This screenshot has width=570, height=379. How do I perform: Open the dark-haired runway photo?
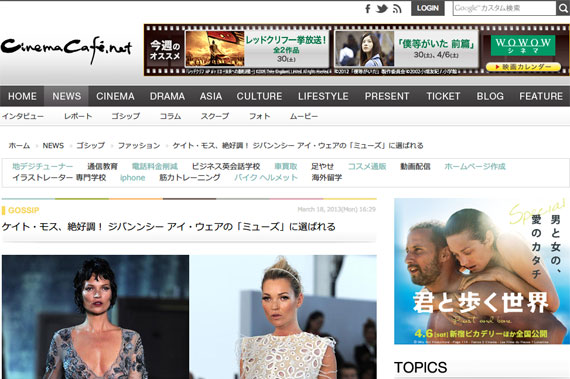pos(95,317)
